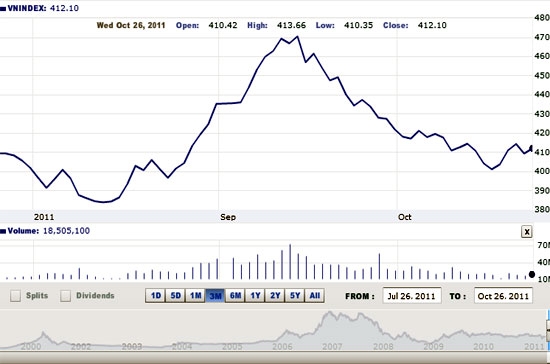Click 2002 in the overview timeline
Image resolution: width=550 pixels, height=364 pixels.
click(81, 346)
